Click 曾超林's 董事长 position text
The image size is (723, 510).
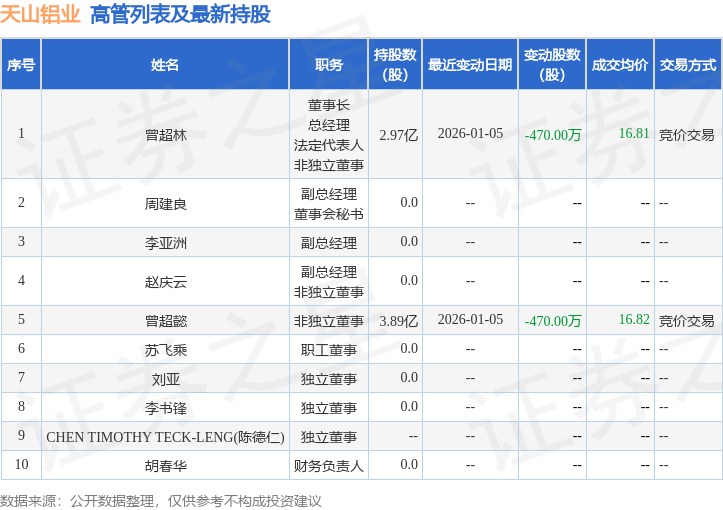[x=329, y=105]
